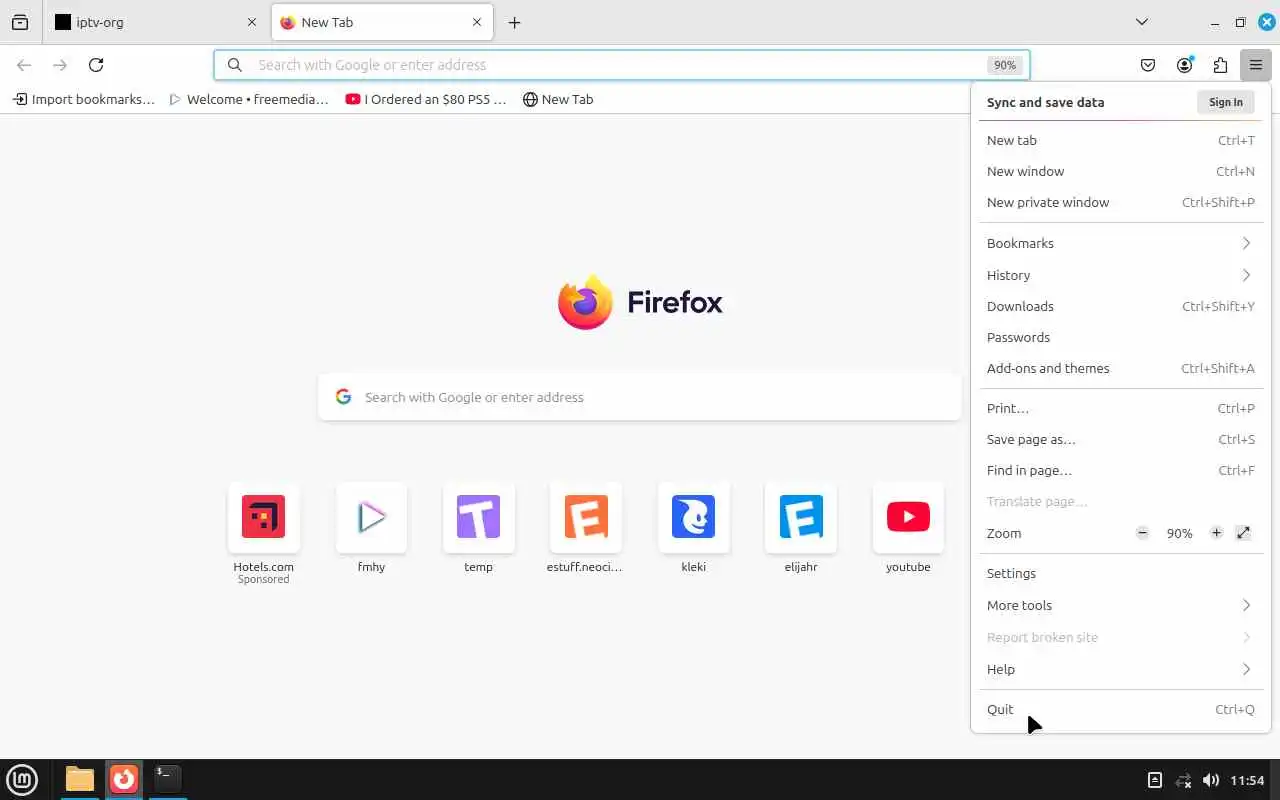Image resolution: width=1280 pixels, height=800 pixels.
Task: Click the Sign In button
Action: tap(1225, 102)
